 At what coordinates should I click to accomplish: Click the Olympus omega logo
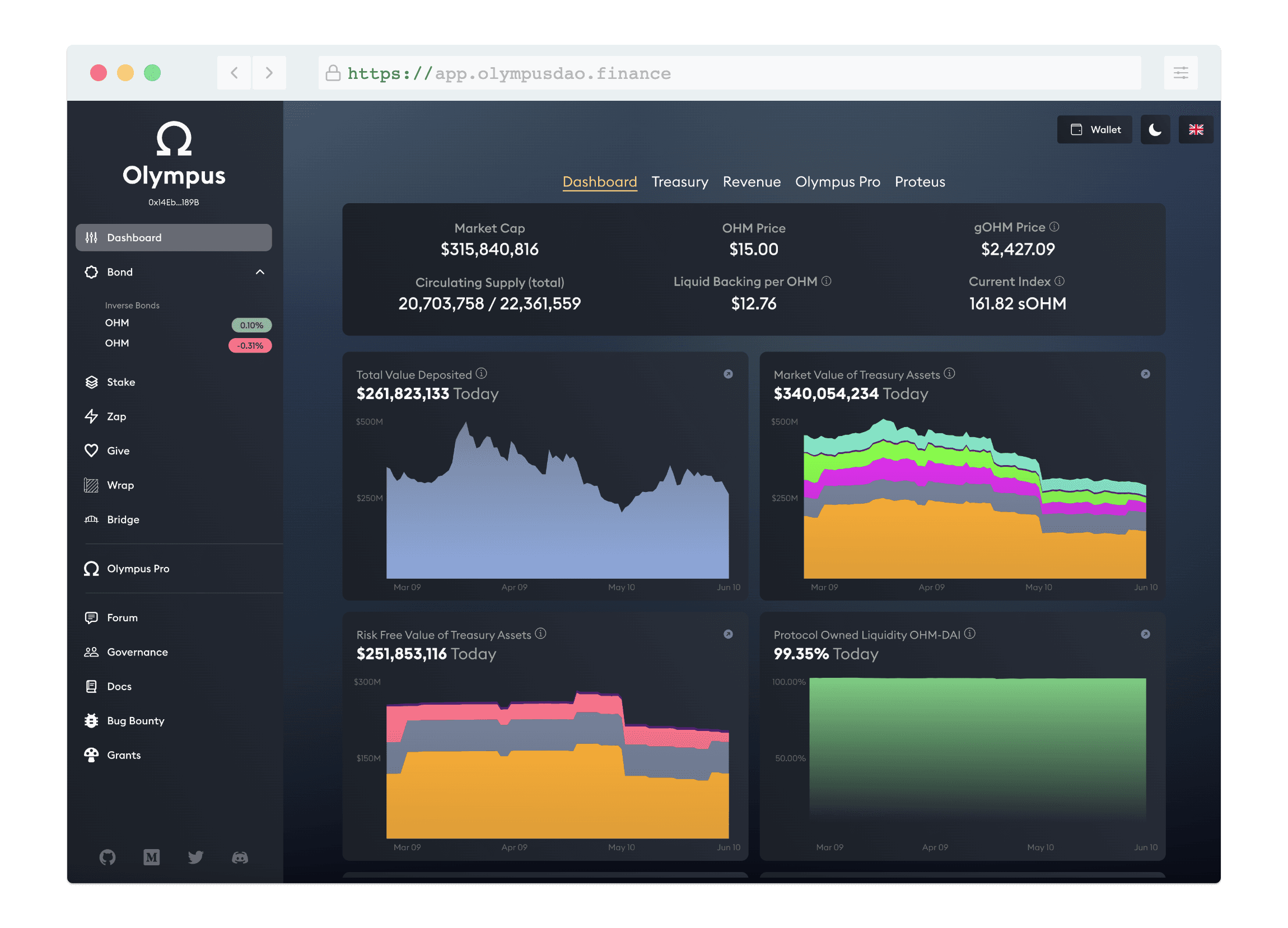(174, 138)
